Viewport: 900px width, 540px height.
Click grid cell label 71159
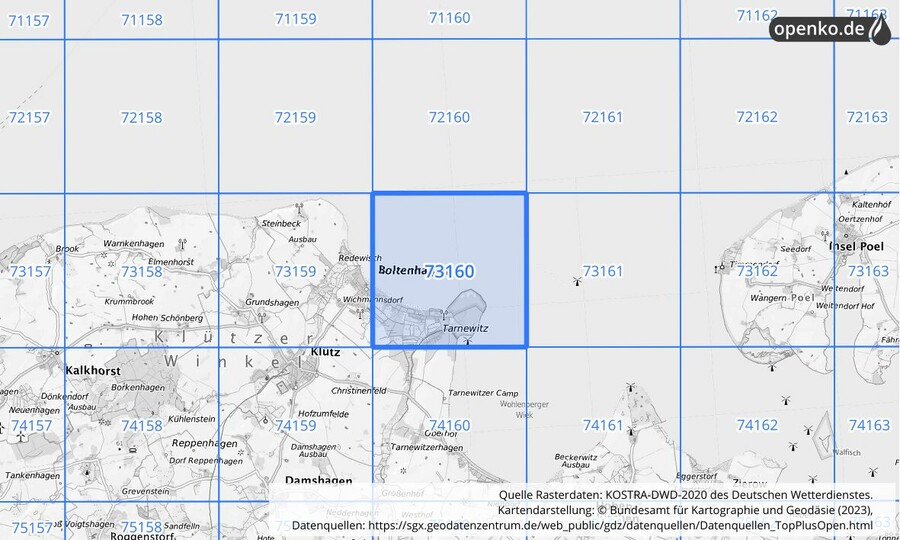click(296, 19)
